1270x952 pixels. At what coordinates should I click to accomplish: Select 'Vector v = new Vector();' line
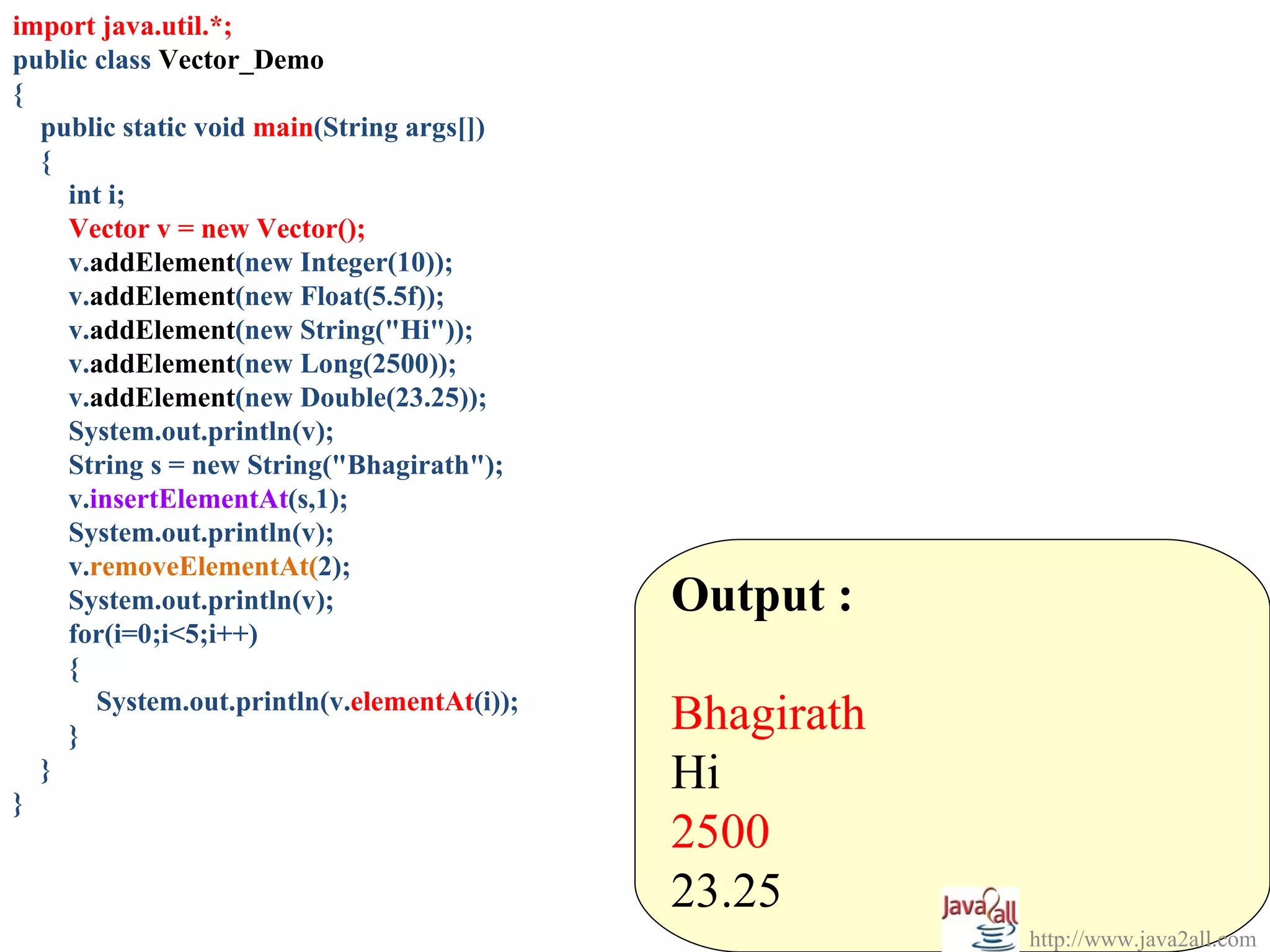coord(217,229)
